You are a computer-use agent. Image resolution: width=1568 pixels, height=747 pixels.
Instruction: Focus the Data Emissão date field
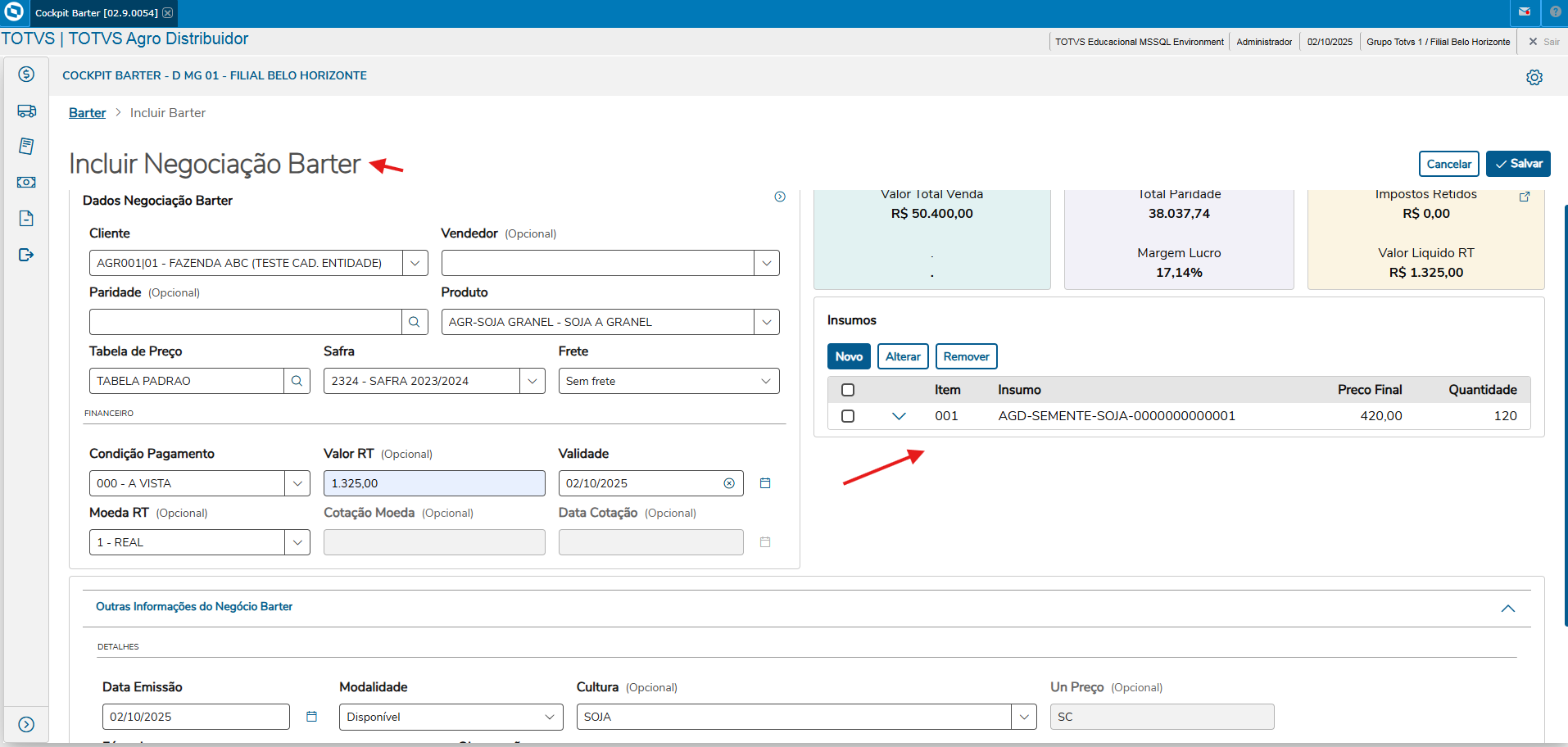click(x=196, y=717)
